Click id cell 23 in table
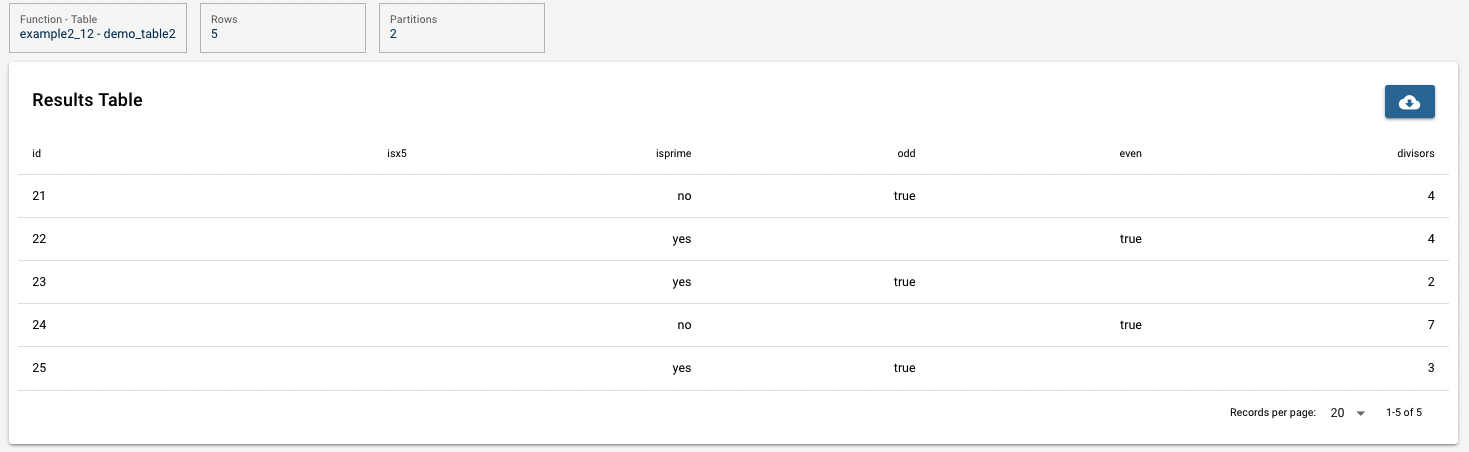1469x452 pixels. [39, 282]
